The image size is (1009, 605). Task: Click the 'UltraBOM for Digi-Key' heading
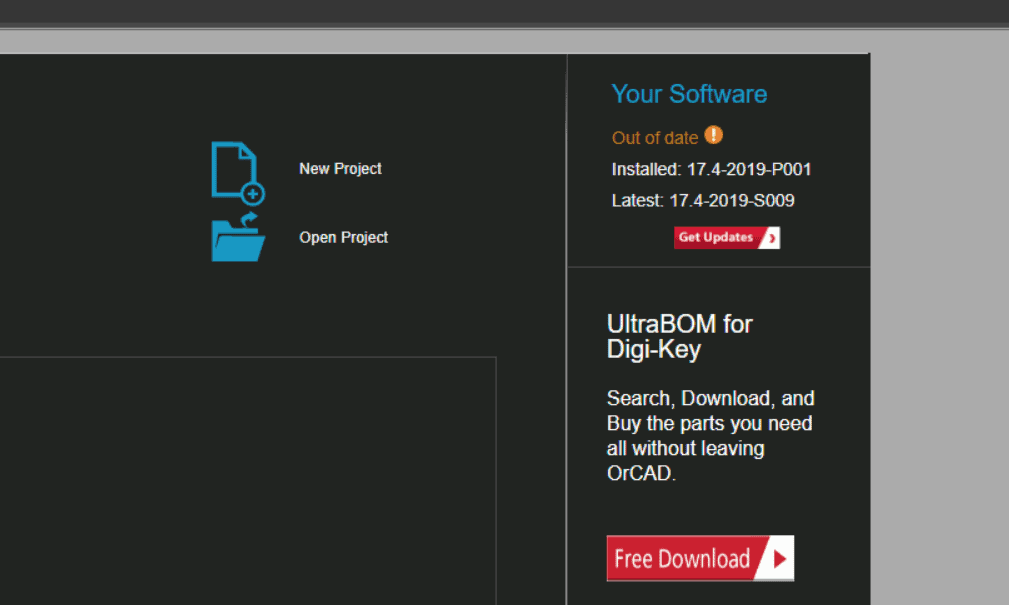click(680, 337)
